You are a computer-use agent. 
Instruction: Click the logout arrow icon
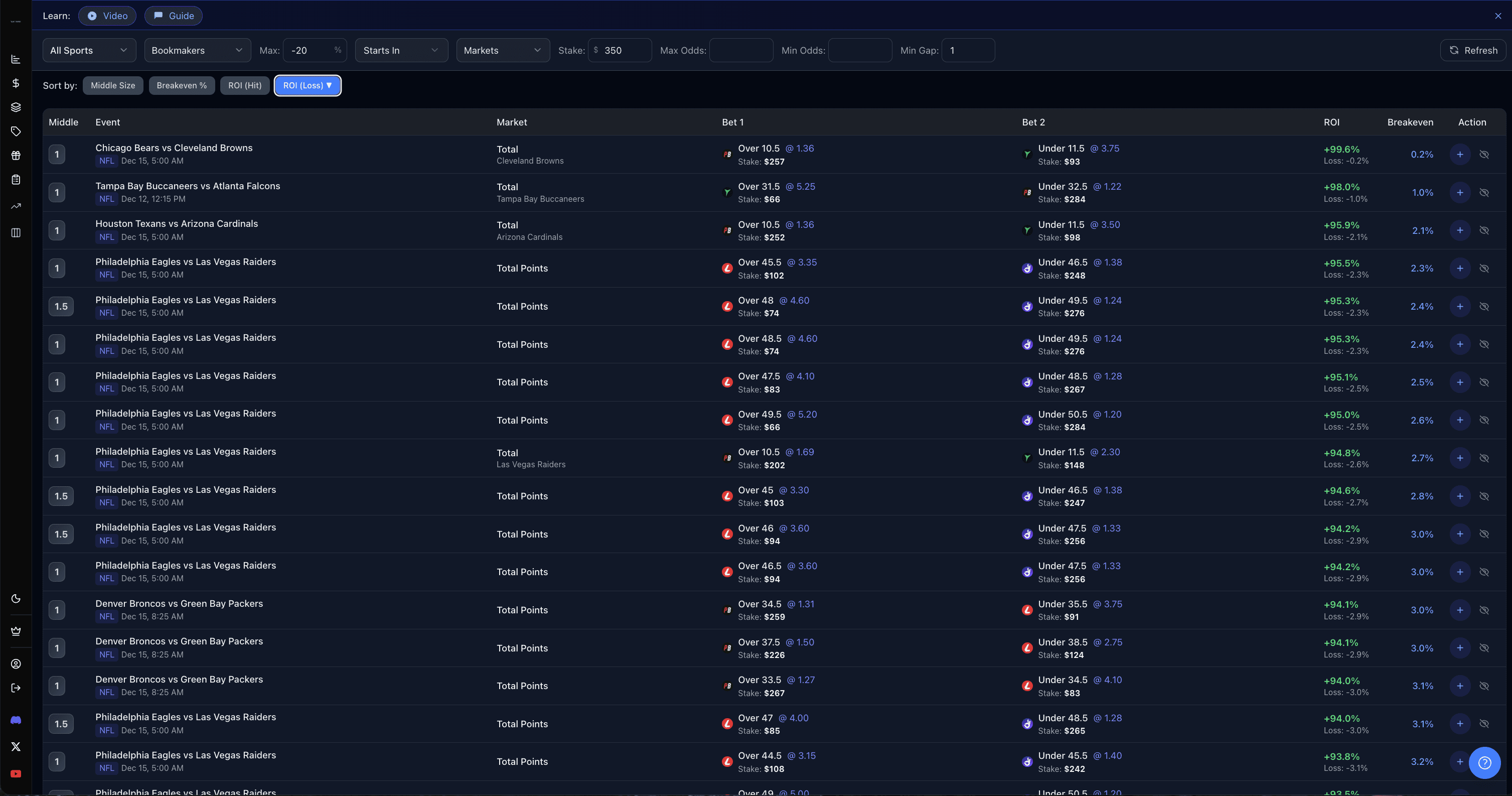pos(16,688)
